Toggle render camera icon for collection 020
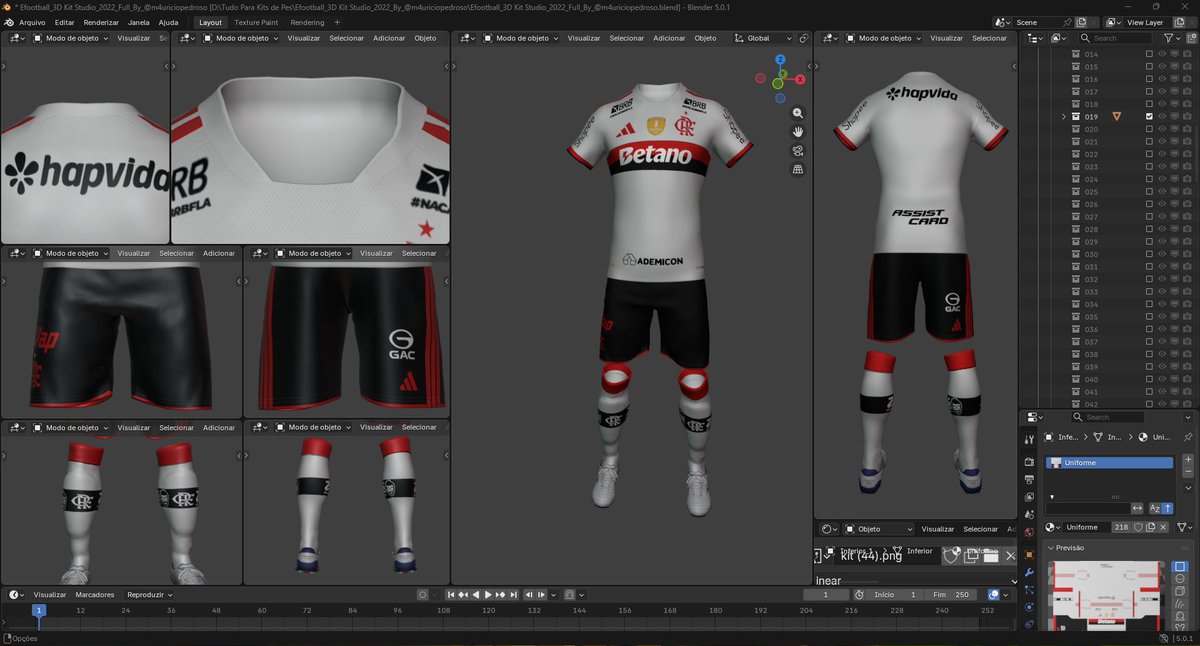1200x646 pixels. tap(1187, 129)
